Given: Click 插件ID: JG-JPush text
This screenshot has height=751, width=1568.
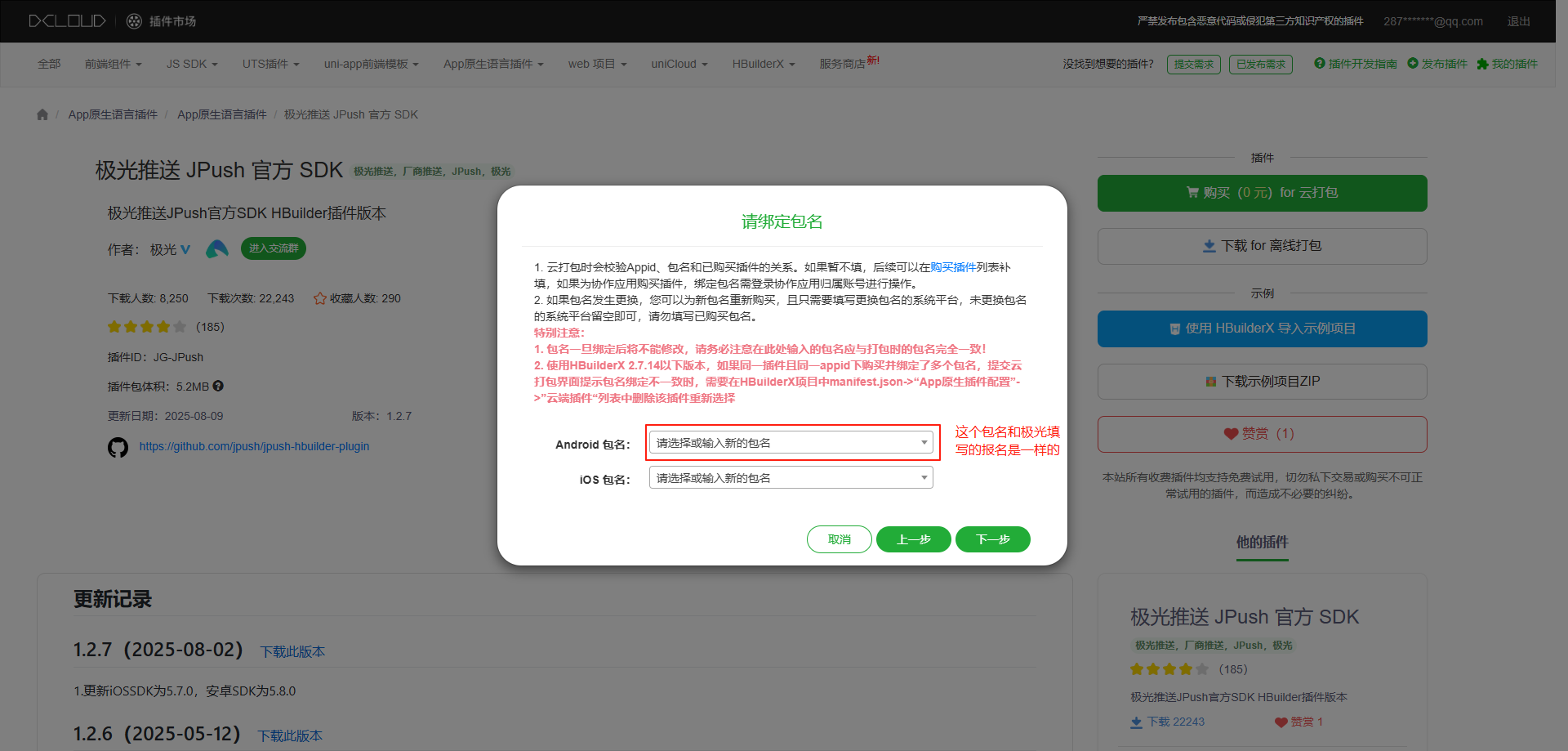Looking at the screenshot, I should [x=155, y=357].
